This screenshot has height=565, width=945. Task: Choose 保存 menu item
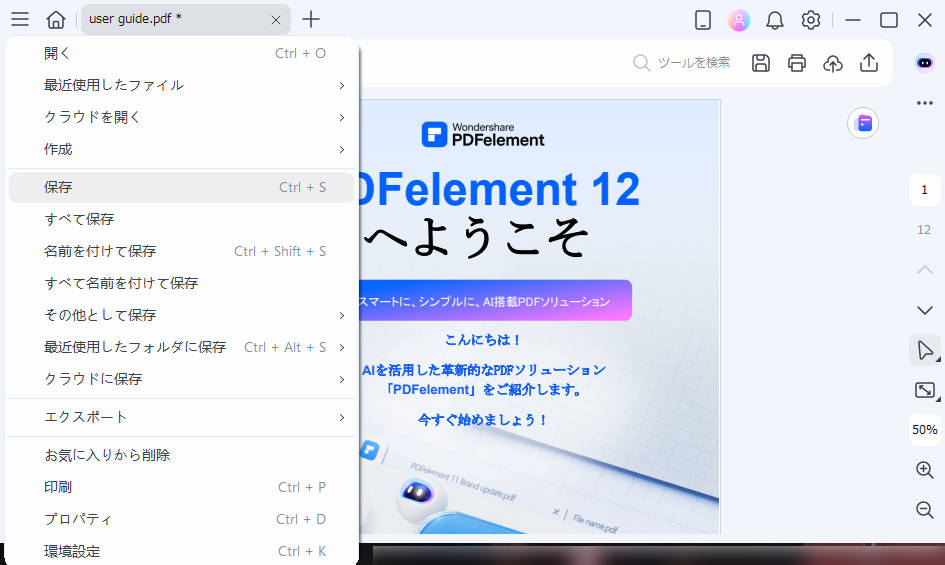(181, 188)
